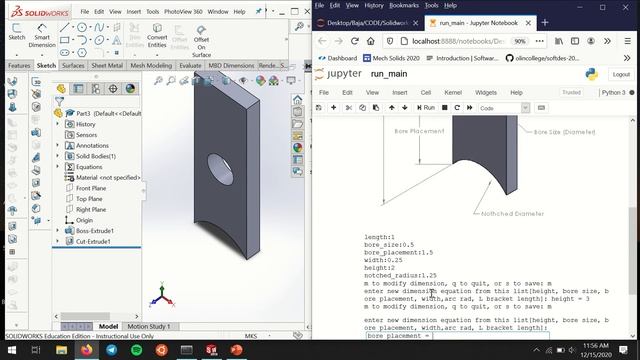Reload the Firefox page
This screenshot has width=640, height=360.
click(x=355, y=41)
